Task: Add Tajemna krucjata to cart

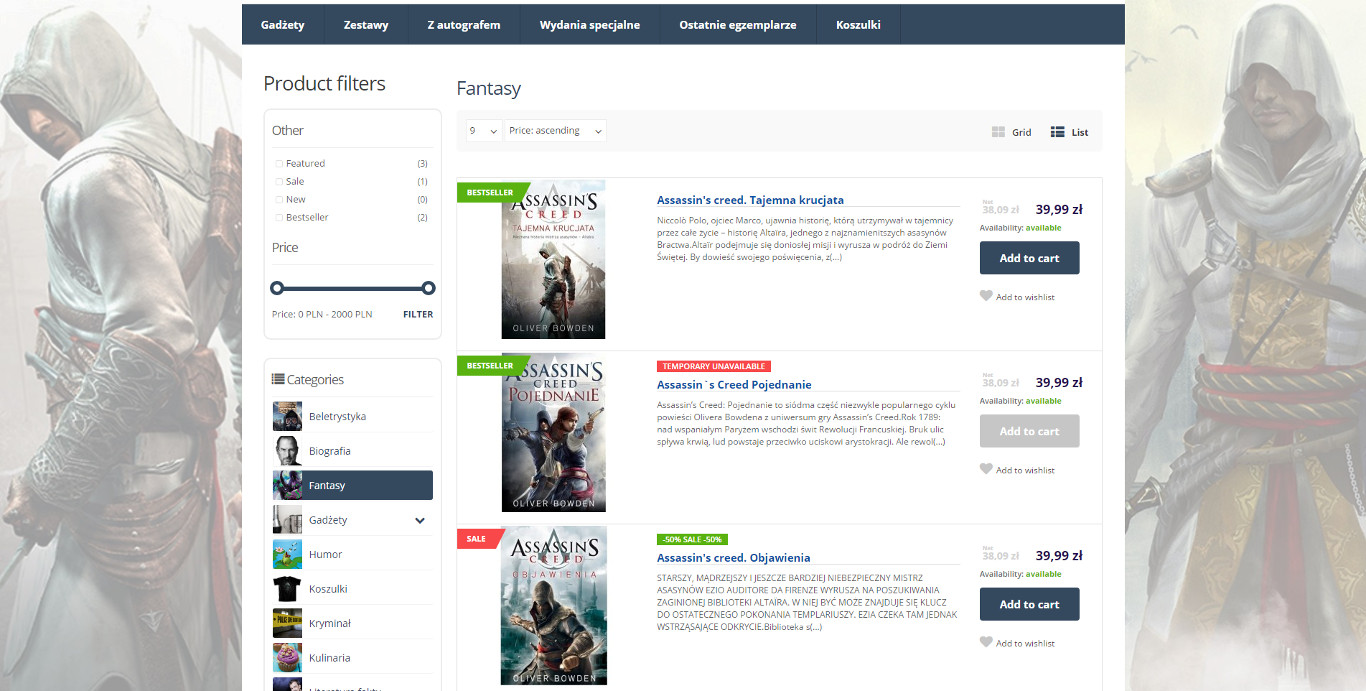Action: [1029, 258]
